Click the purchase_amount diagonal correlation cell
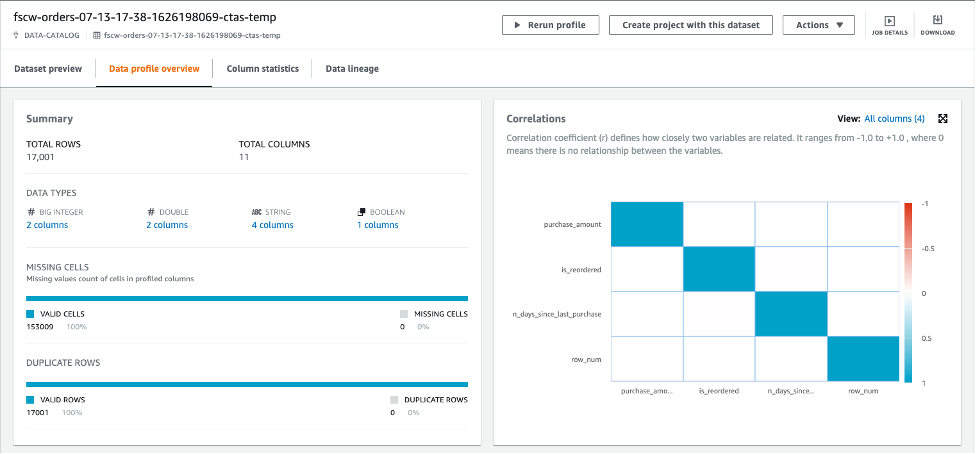The height and width of the screenshot is (454, 977). 646,224
